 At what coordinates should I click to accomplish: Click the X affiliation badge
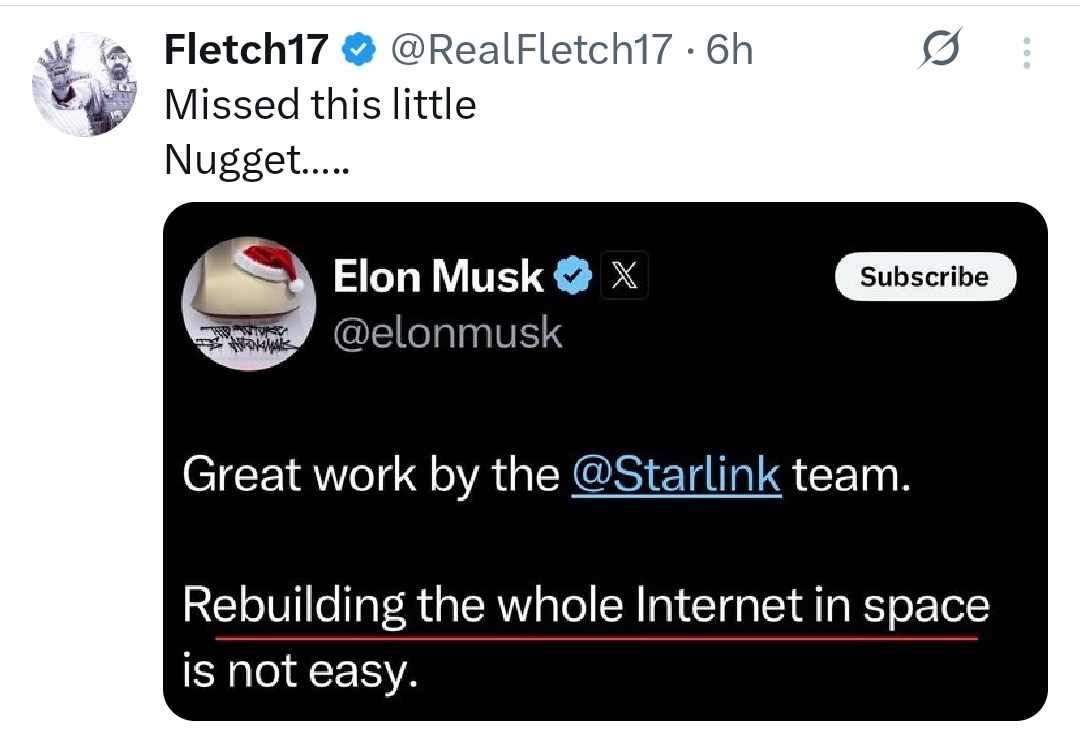coord(624,277)
